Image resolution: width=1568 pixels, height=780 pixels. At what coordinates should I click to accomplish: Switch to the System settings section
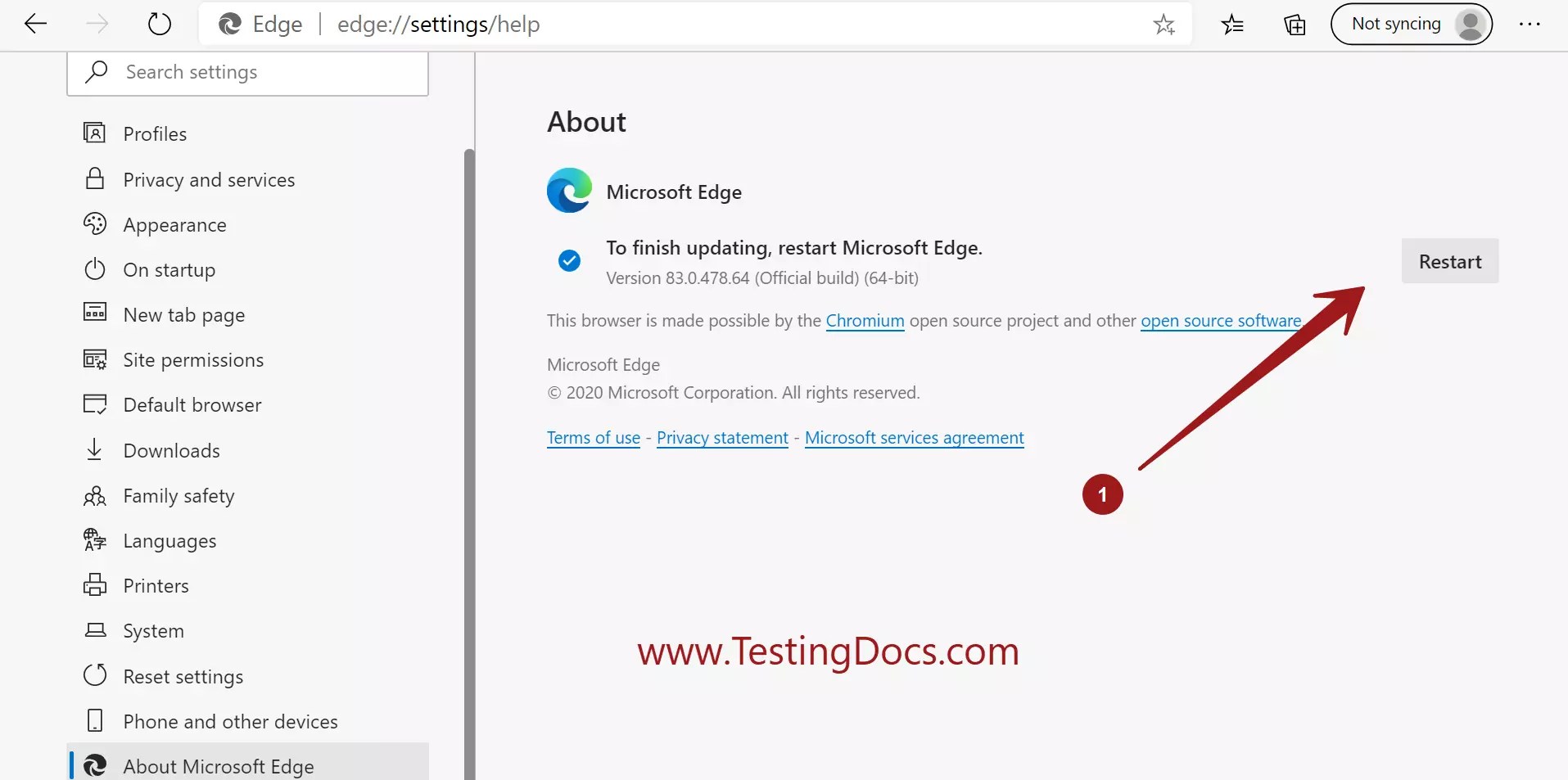[153, 630]
